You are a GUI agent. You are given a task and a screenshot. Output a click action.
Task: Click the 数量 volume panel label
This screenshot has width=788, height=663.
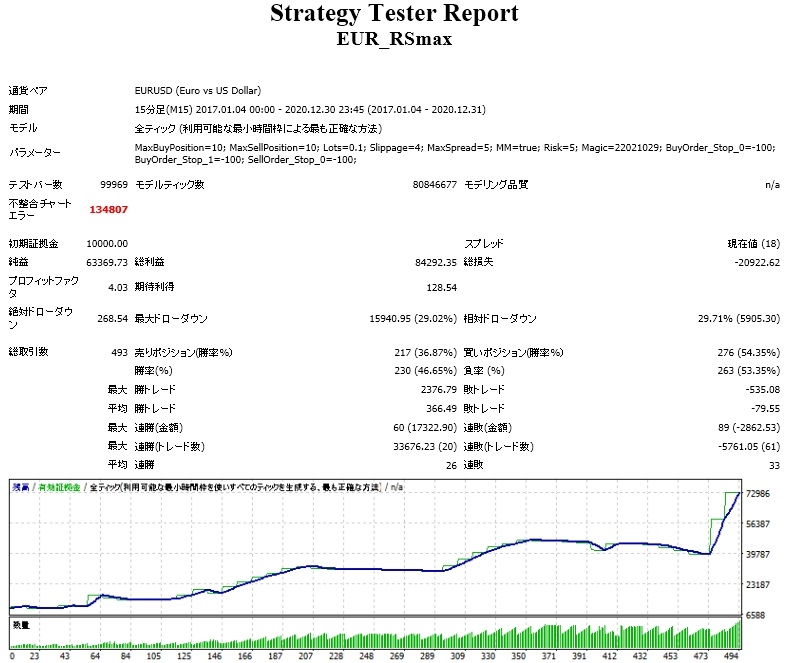click(21, 625)
